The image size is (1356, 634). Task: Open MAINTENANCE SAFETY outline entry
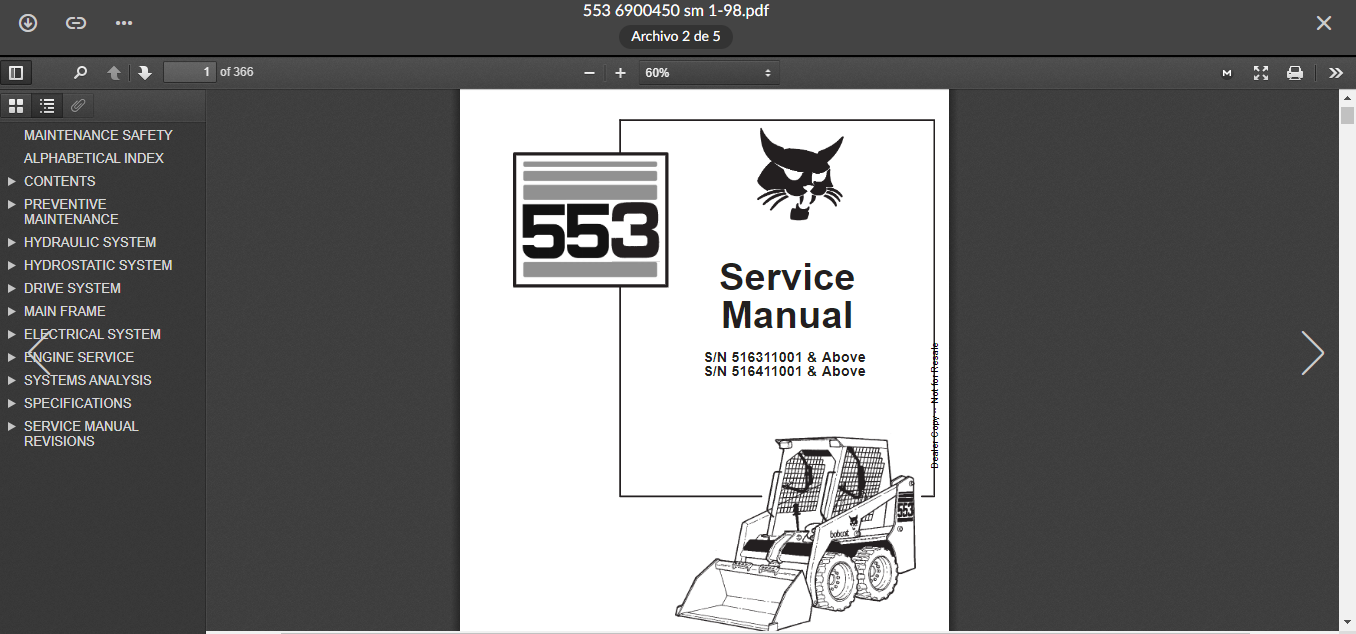[98, 135]
